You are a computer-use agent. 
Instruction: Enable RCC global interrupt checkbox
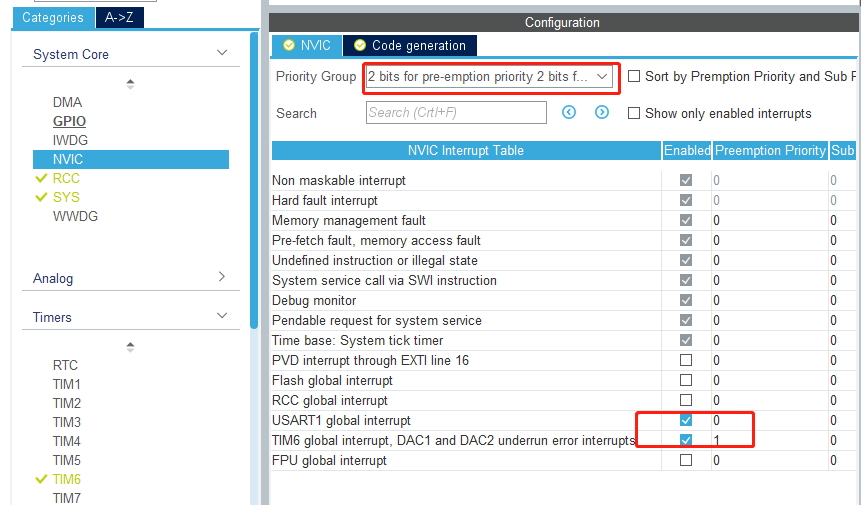pos(686,400)
